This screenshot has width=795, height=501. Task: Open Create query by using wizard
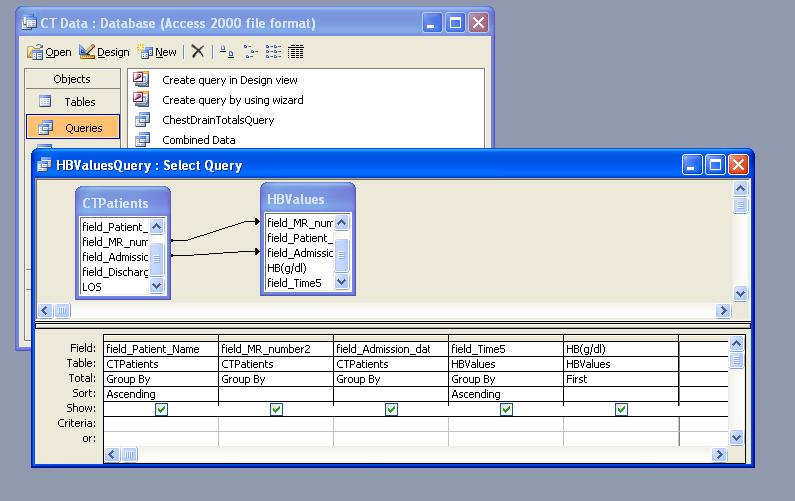point(233,100)
